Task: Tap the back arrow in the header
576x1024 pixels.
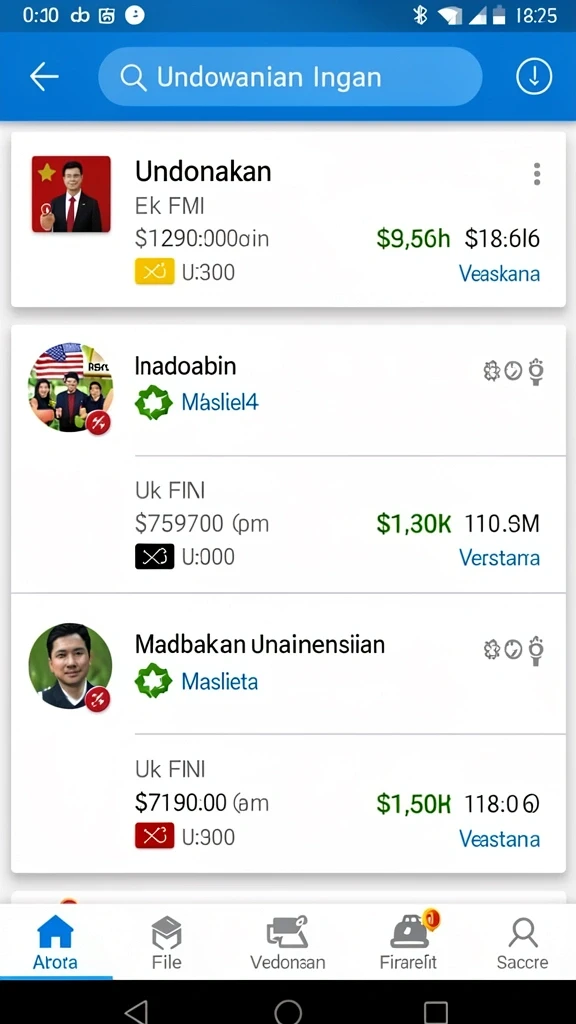Action: coord(44,77)
